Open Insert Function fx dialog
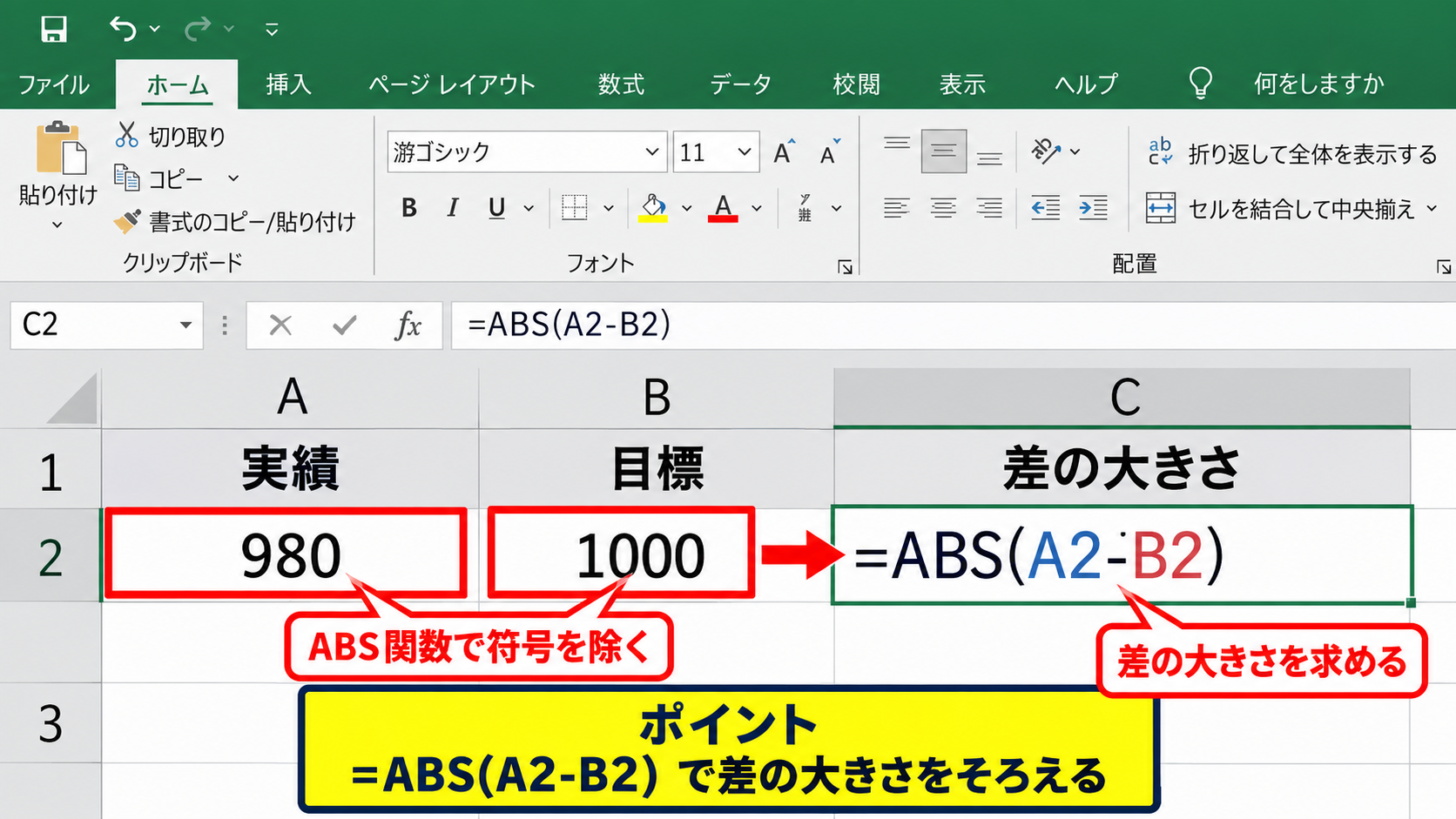1456x819 pixels. (x=408, y=326)
